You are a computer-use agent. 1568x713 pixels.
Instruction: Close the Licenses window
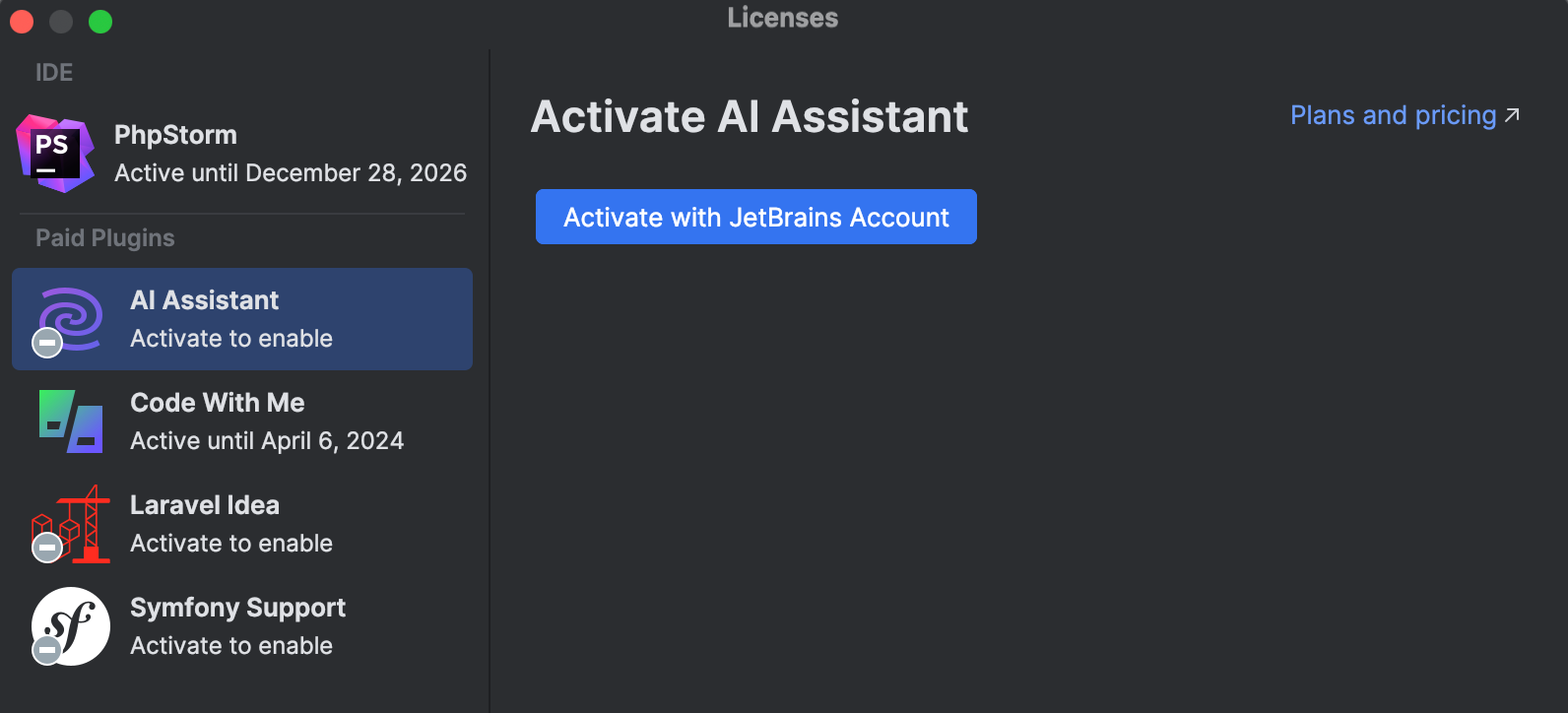(22, 22)
